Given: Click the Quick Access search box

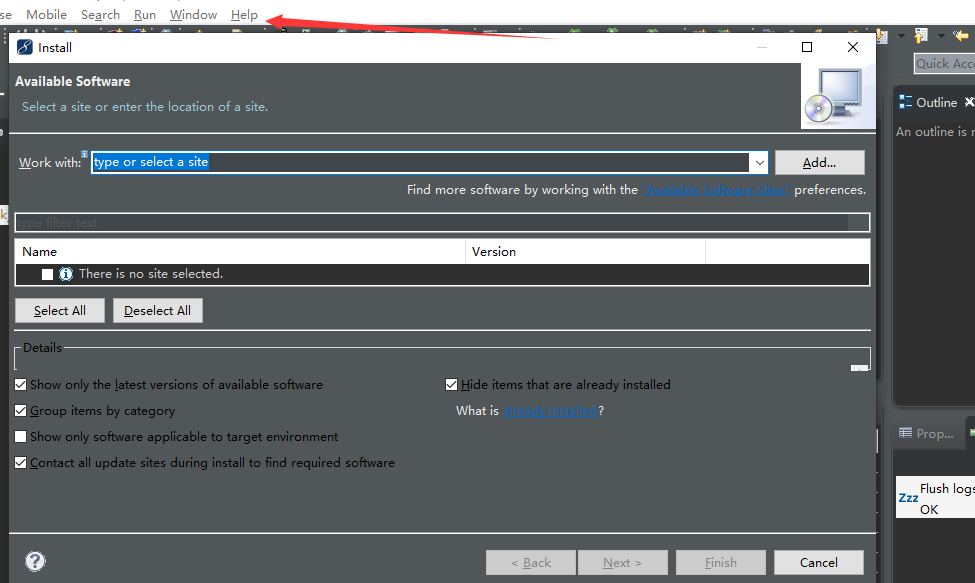Looking at the screenshot, I should [x=945, y=63].
